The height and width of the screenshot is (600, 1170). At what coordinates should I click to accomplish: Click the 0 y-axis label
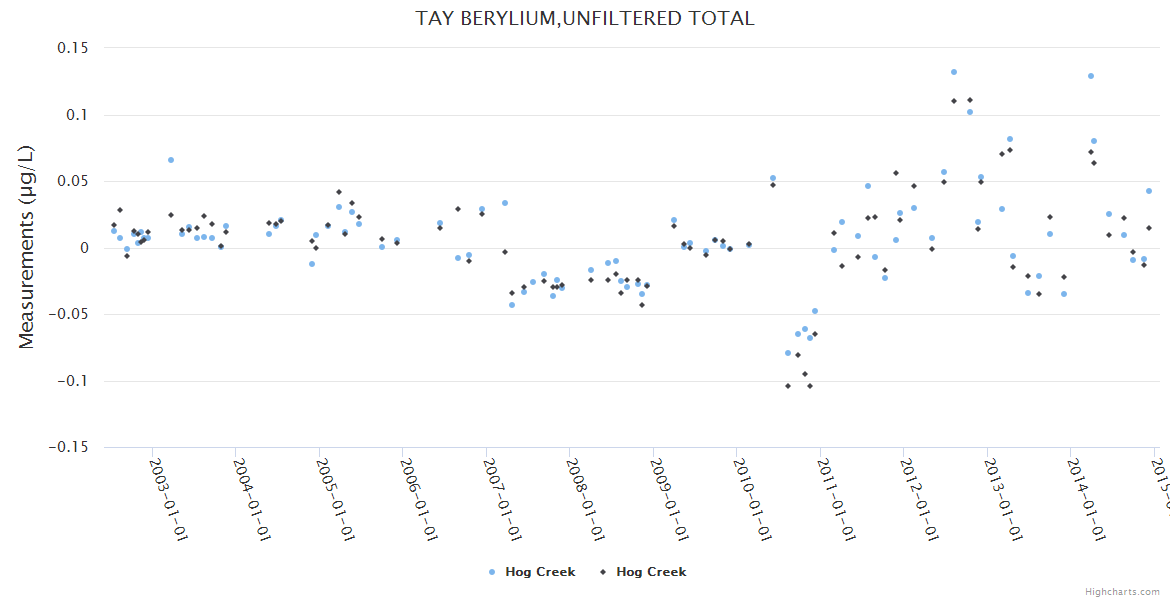pyautogui.click(x=84, y=248)
